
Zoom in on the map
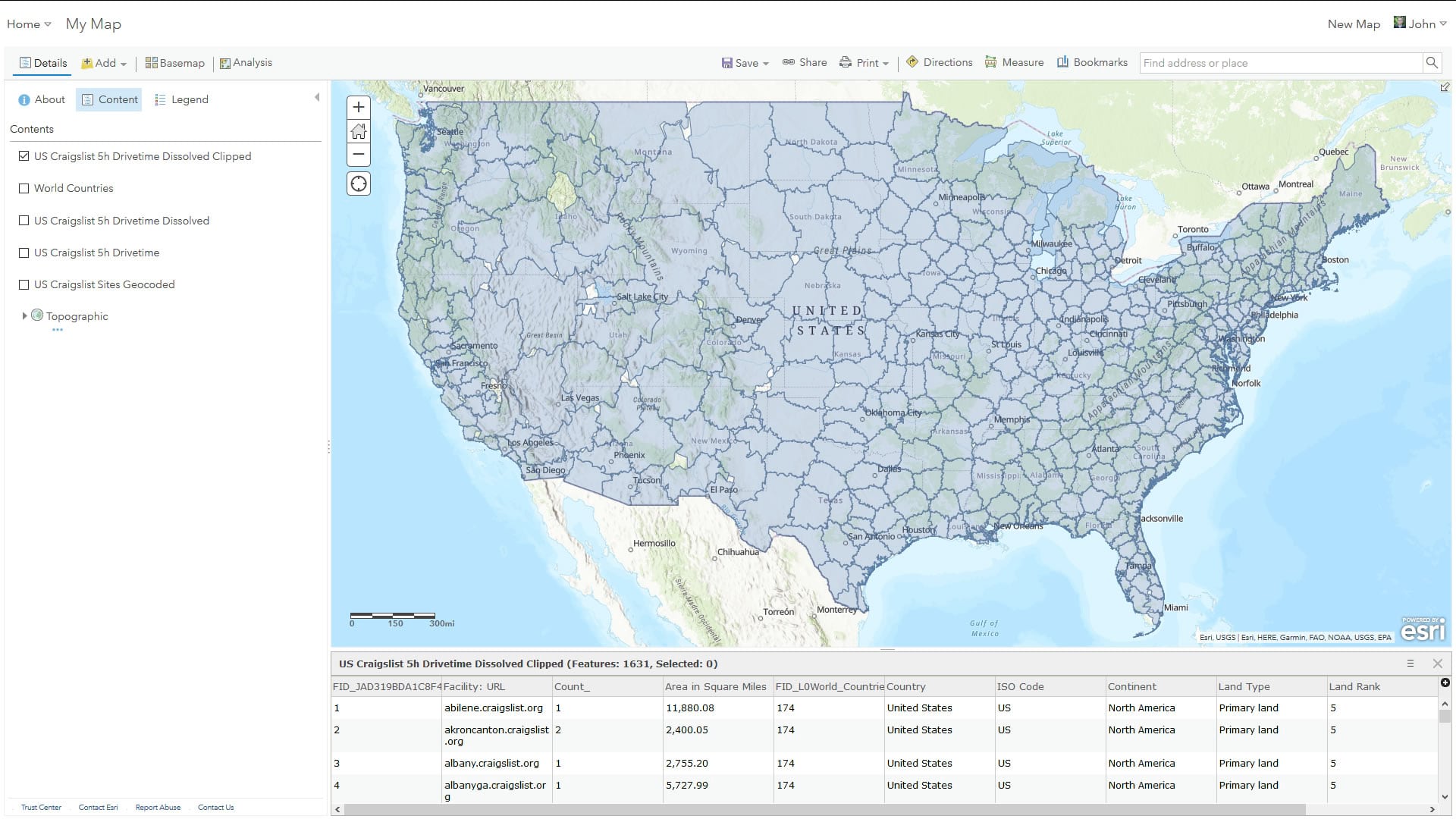[359, 107]
